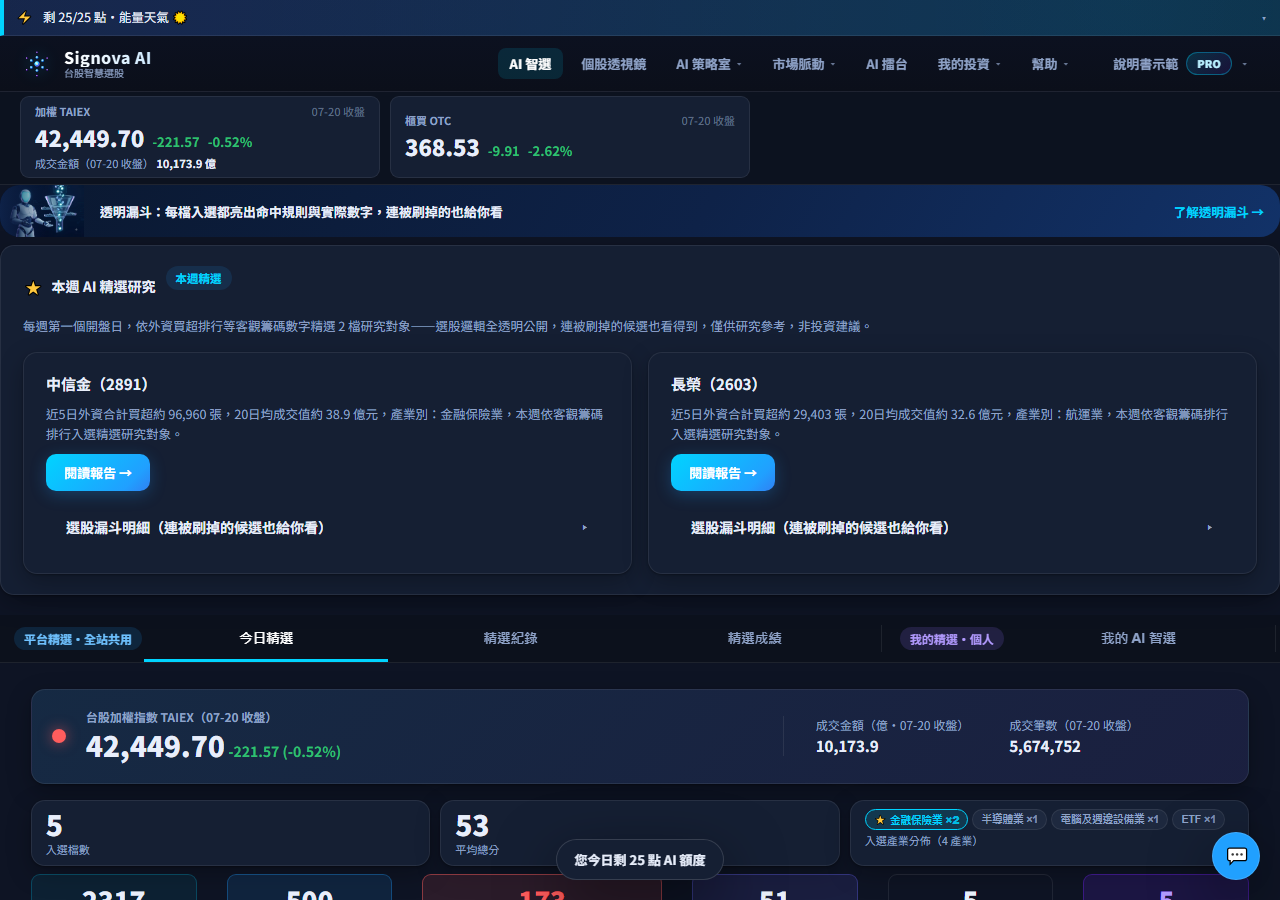Click the 成交筆數 value 5,674,752

coord(1045,746)
